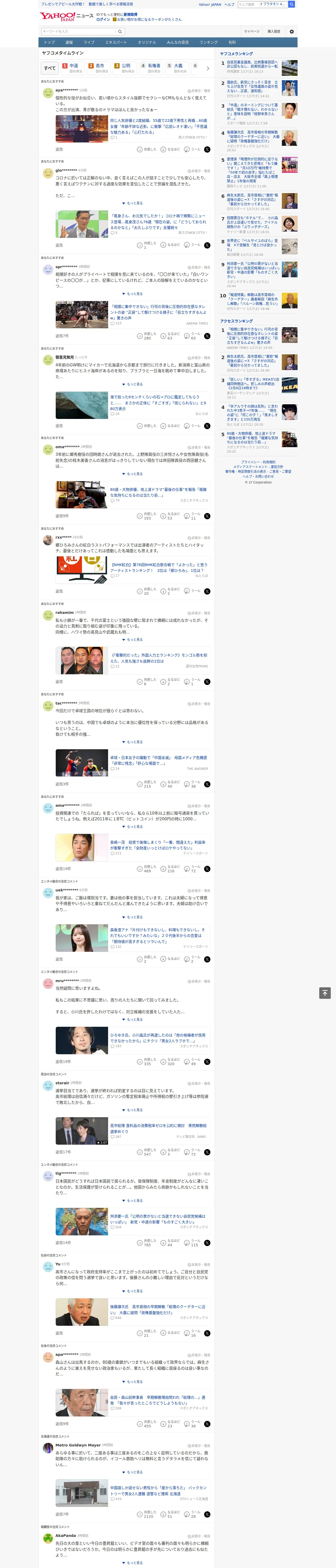Click 非表示・報告 on aya's comment
Image resolution: width=336 pixels, height=1568 pixels.
[x=199, y=91]
